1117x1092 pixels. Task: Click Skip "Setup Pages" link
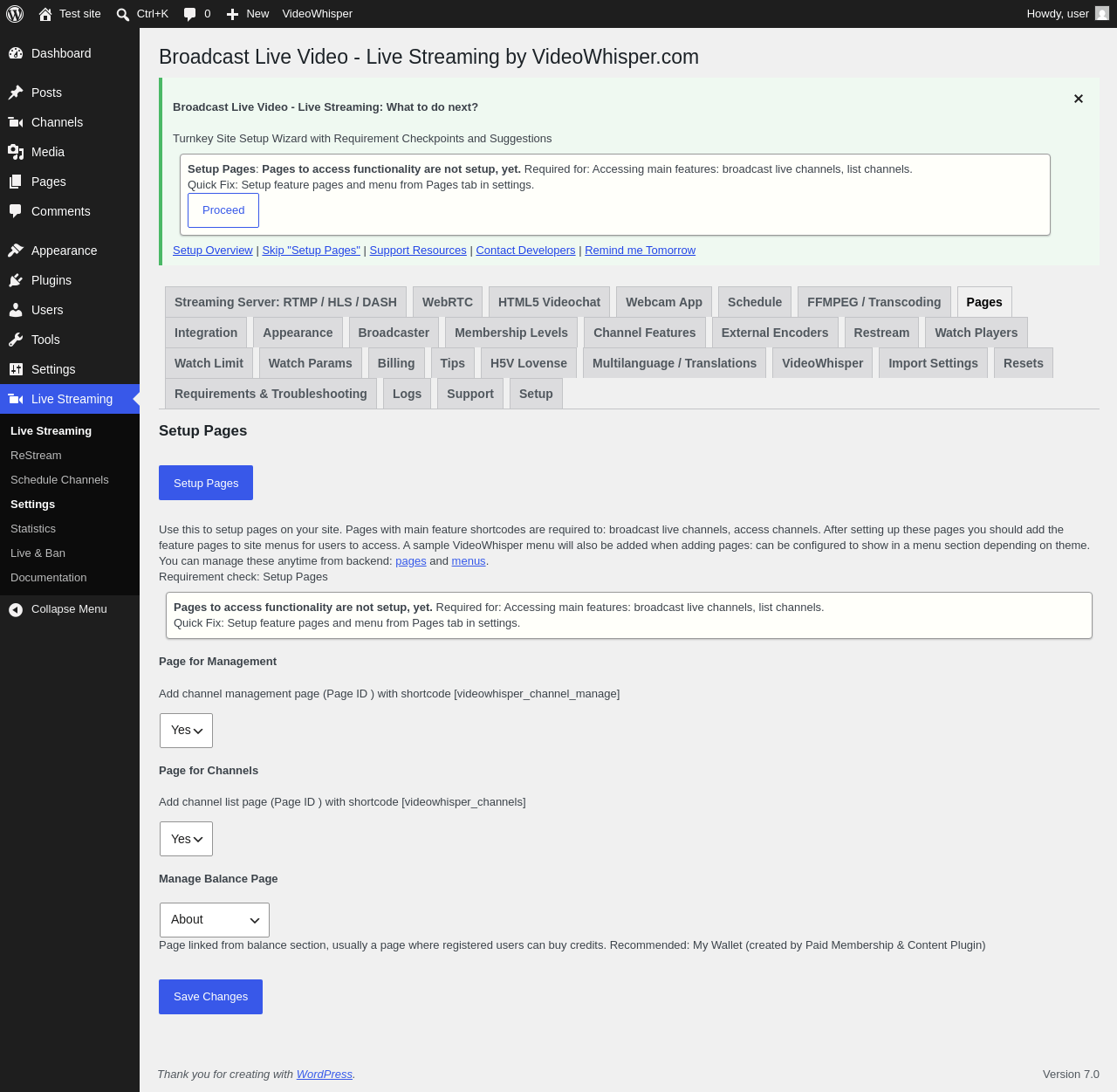point(312,251)
